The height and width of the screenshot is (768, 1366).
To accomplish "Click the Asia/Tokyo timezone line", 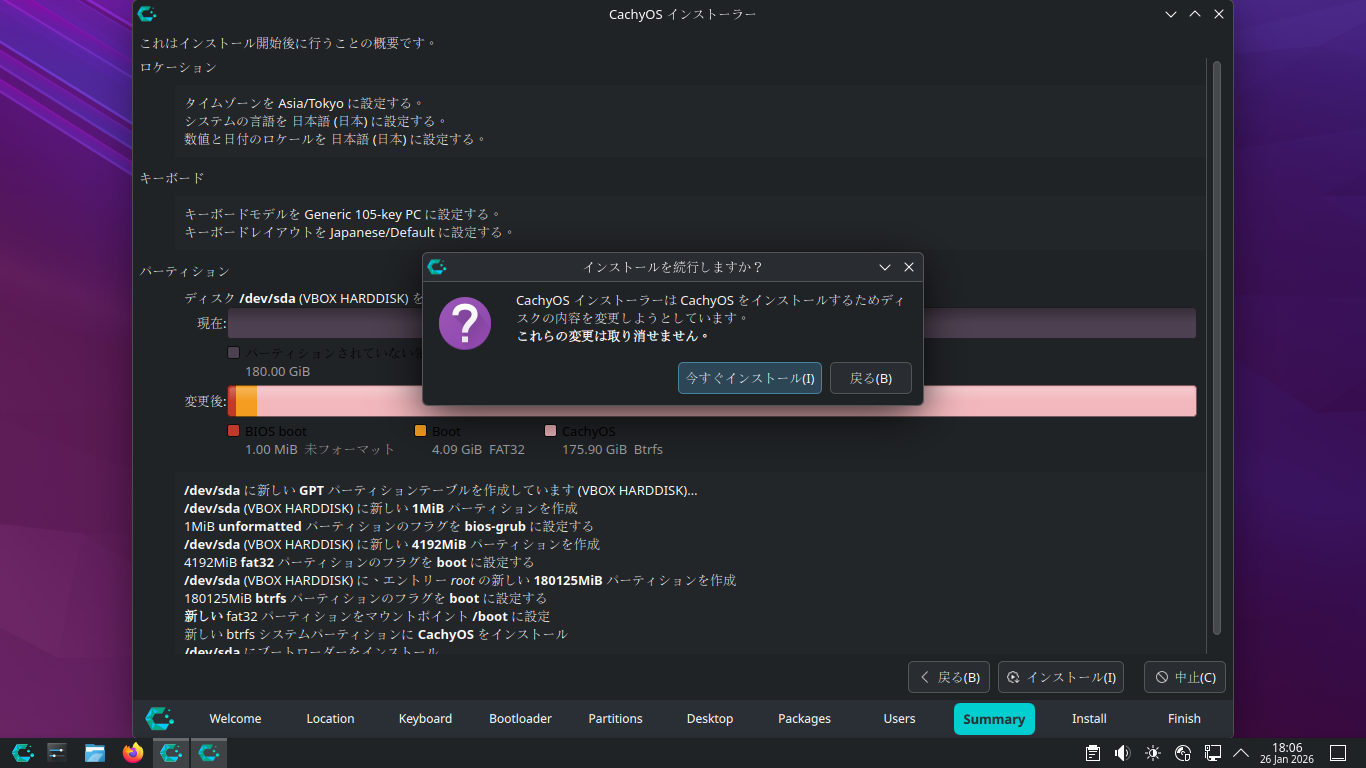I will click(305, 103).
